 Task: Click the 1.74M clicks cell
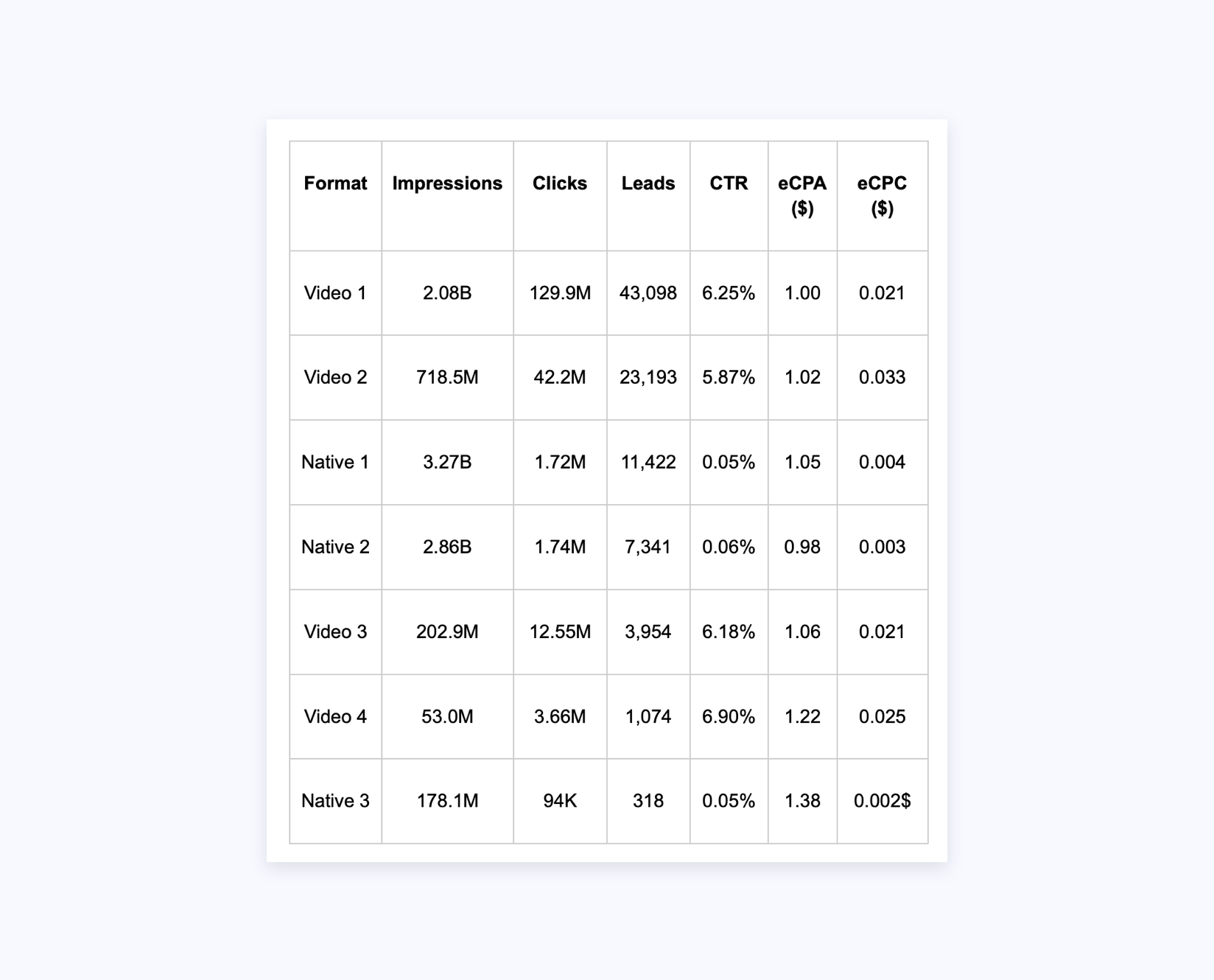point(560,547)
